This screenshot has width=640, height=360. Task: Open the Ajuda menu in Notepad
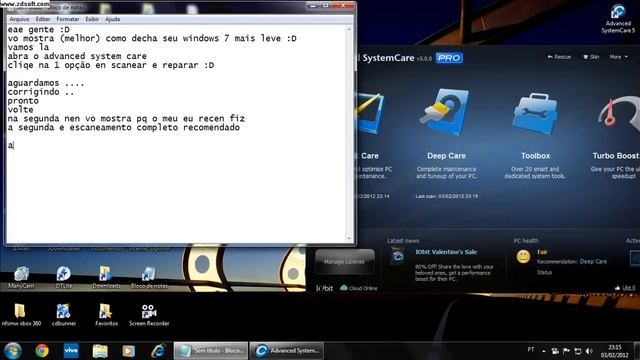[113, 19]
